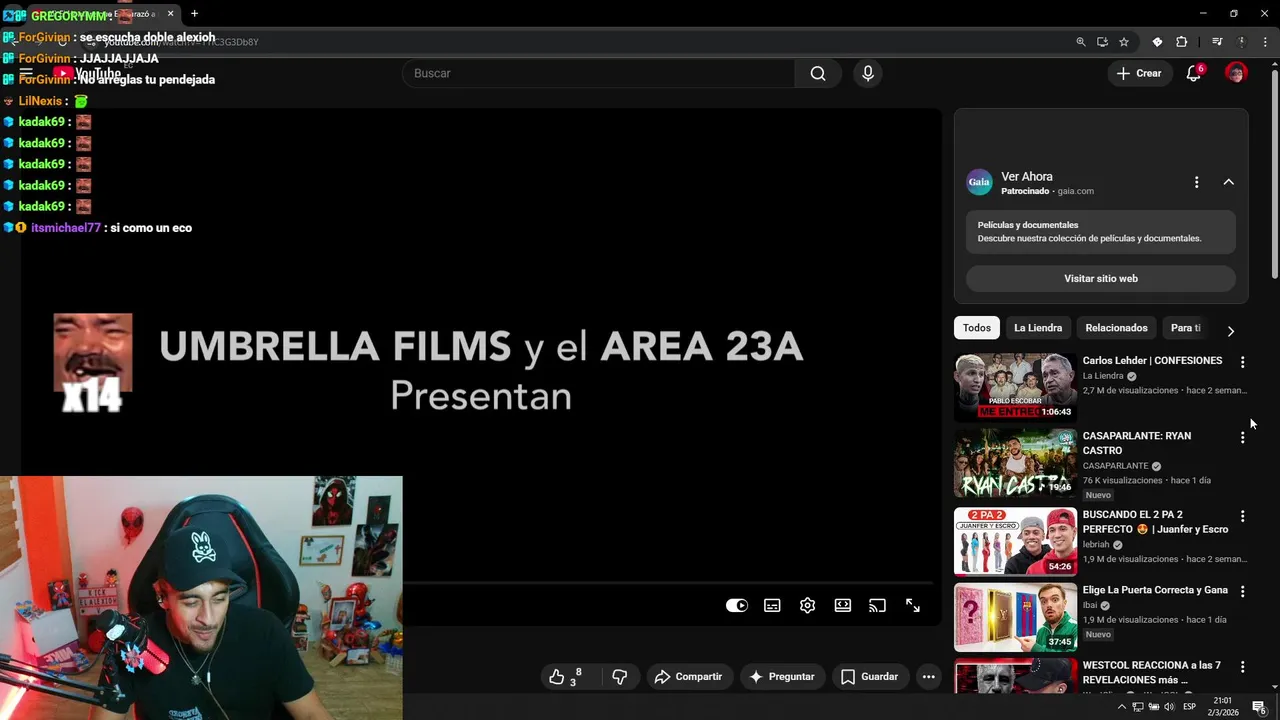This screenshot has height=720, width=1280.
Task: Open options for Elige La Puerta video
Action: [x=1243, y=591]
